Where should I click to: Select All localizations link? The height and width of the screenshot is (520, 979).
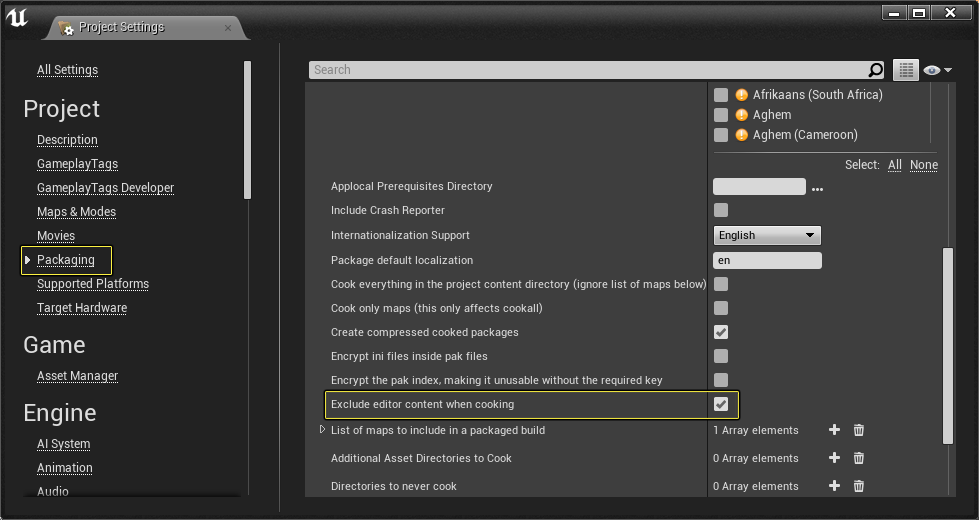[895, 165]
